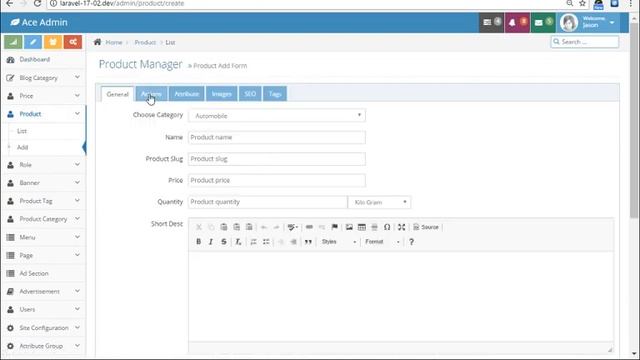Toggle Source view in editor
Screen dimensions: 640x360
point(426,227)
